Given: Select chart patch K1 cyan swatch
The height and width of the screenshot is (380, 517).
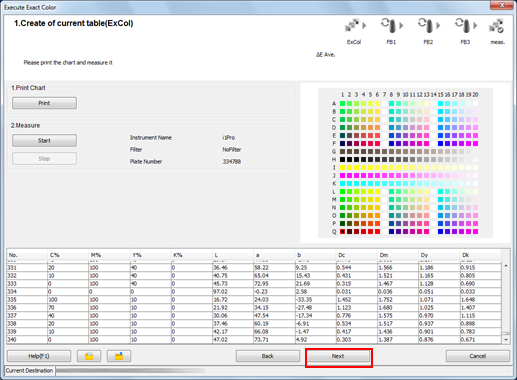Looking at the screenshot, I should pos(342,184).
